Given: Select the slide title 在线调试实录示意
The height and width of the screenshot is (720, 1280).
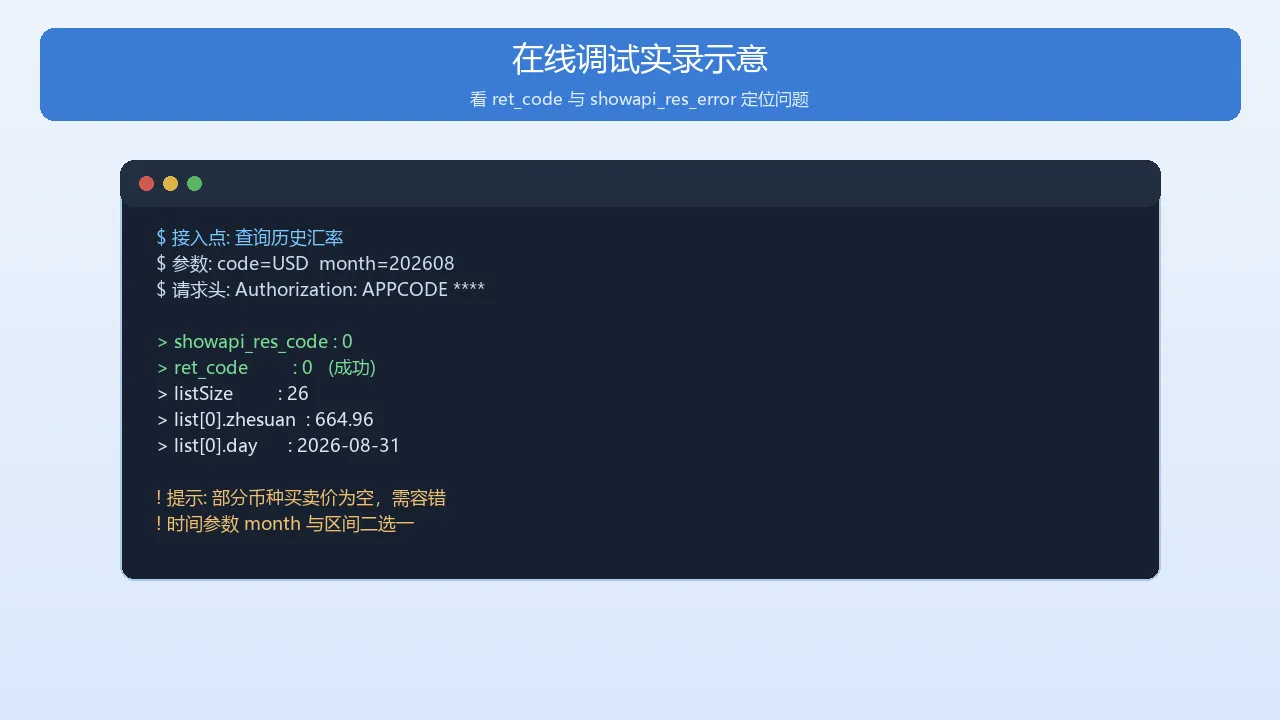Looking at the screenshot, I should point(640,59).
